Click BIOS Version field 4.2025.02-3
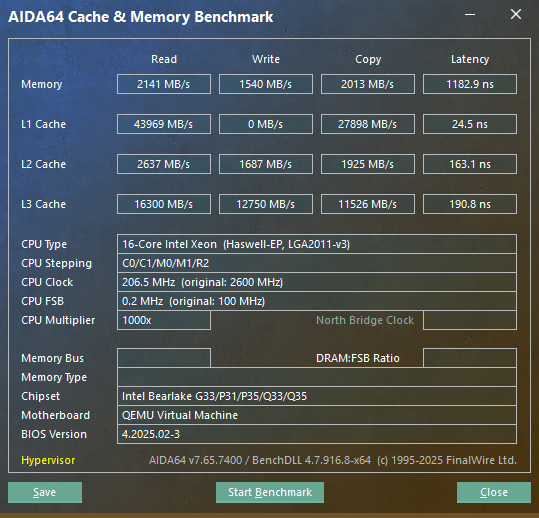The image size is (539, 518). [317, 434]
